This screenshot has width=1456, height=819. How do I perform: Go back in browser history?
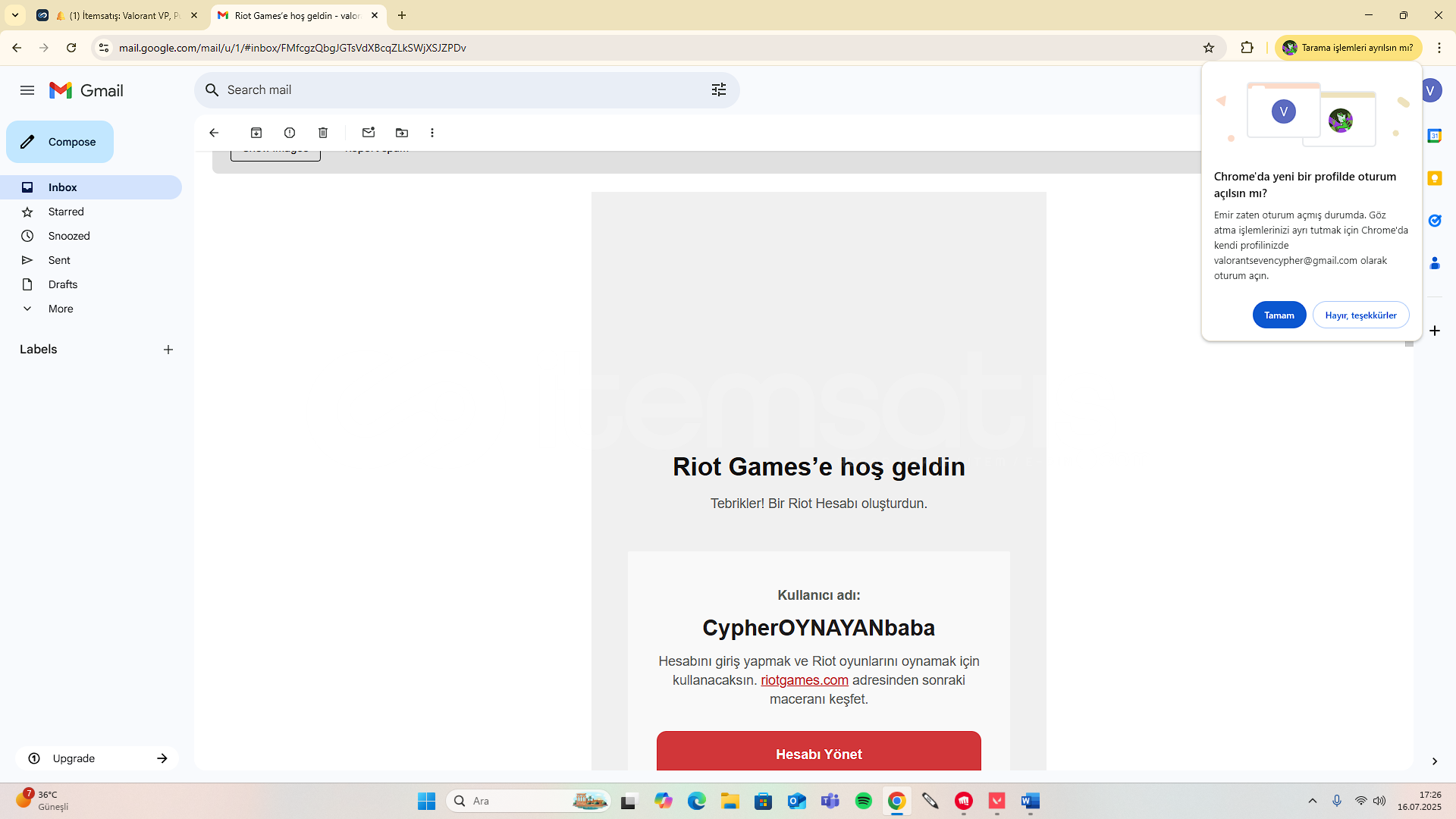[17, 48]
